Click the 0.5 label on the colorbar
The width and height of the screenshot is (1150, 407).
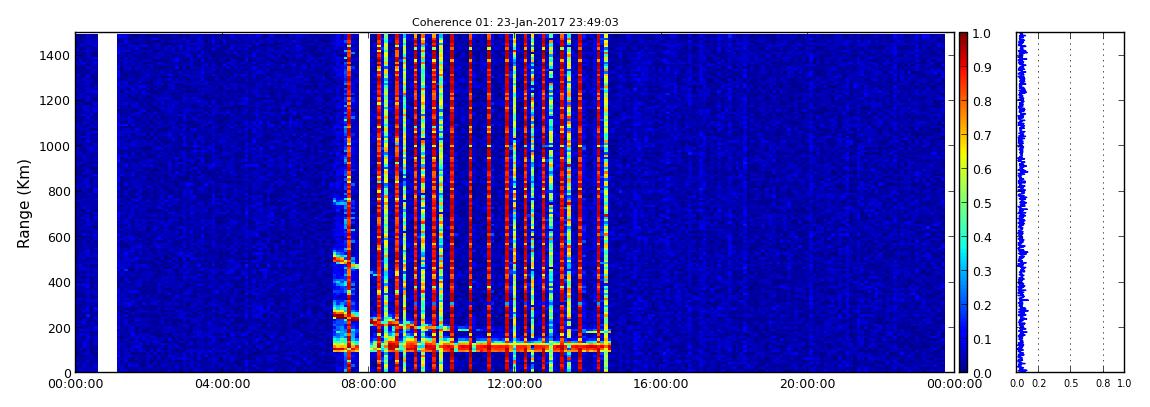(981, 203)
